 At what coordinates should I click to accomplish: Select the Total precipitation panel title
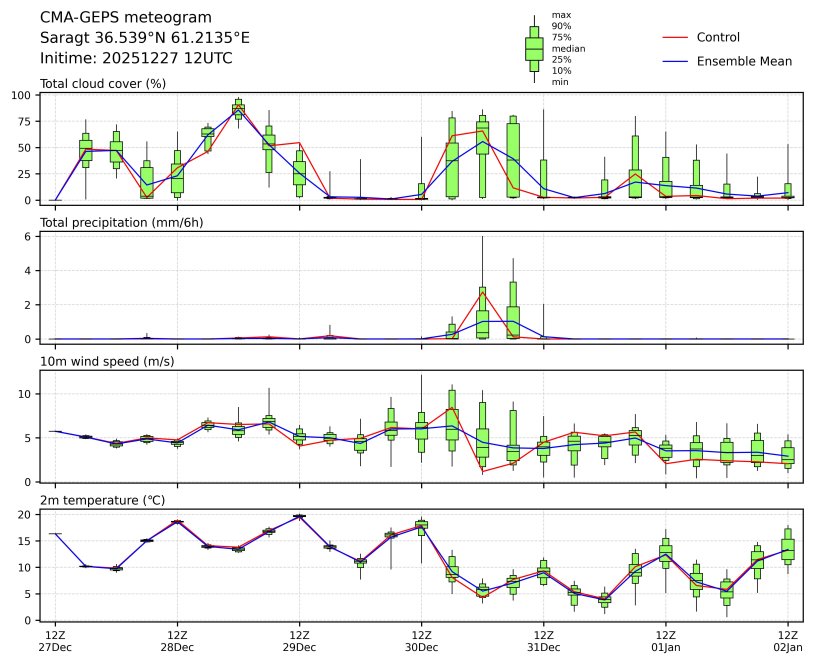pos(121,222)
